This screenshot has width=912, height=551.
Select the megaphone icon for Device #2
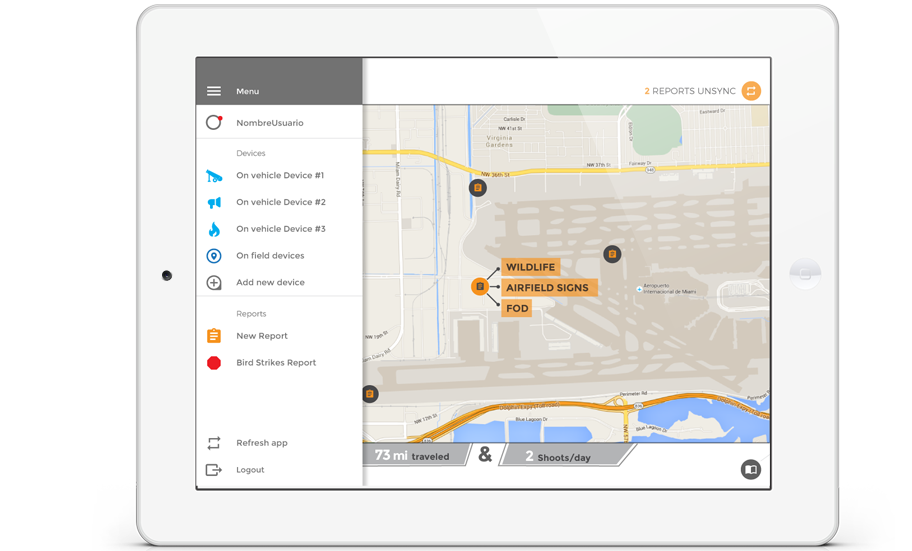coord(214,202)
